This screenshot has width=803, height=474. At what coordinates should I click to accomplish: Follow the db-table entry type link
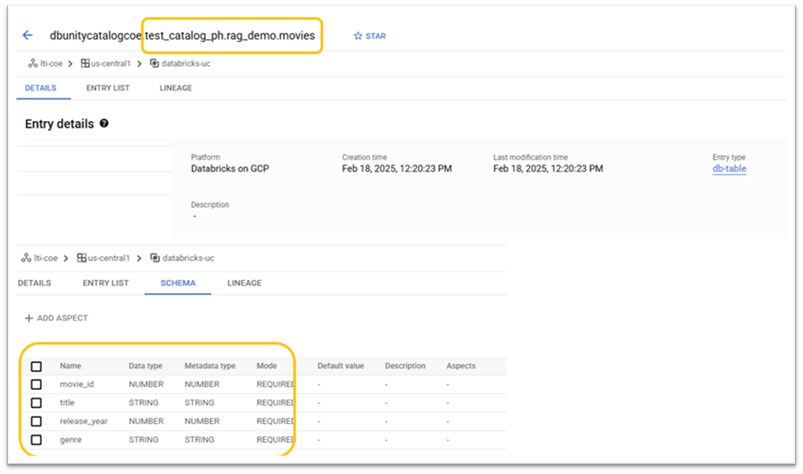coord(729,169)
